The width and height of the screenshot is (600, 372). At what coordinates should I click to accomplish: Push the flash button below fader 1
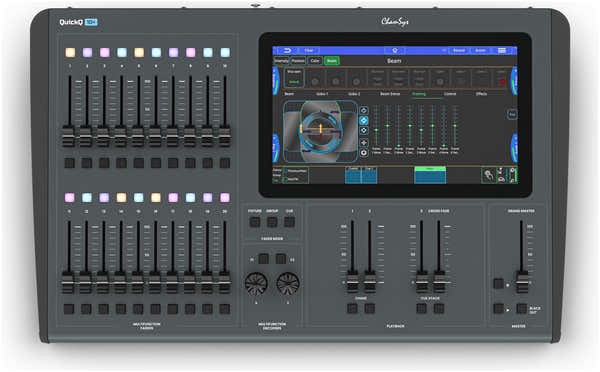click(x=70, y=163)
